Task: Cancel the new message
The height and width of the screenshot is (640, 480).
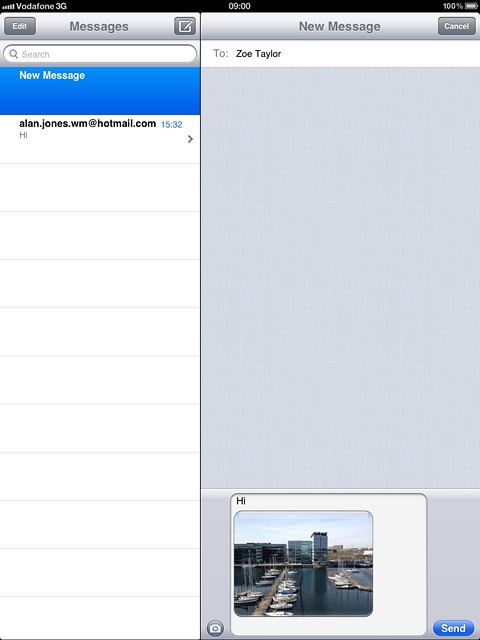Action: [x=456, y=26]
